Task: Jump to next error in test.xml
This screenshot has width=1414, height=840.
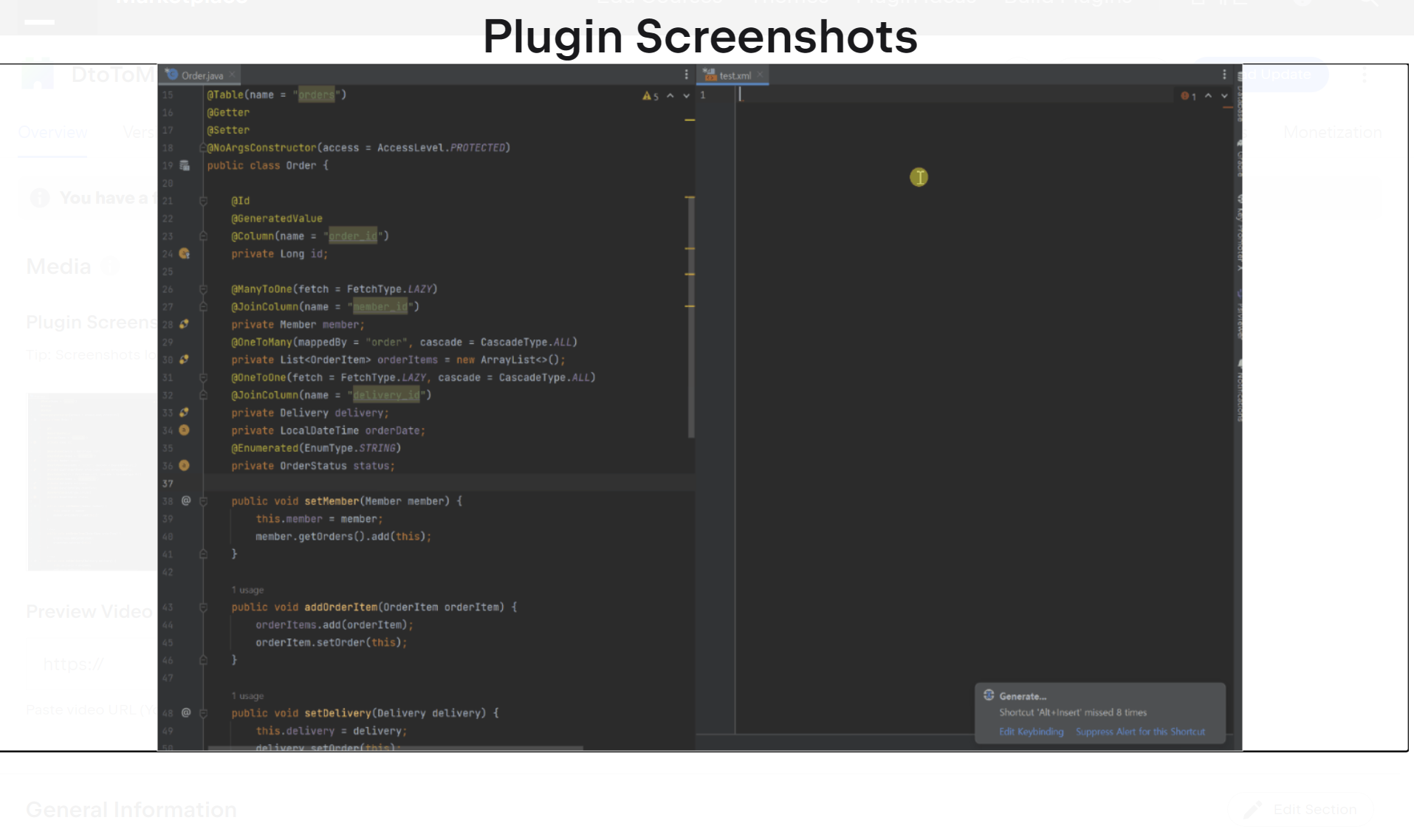Action: point(1225,96)
